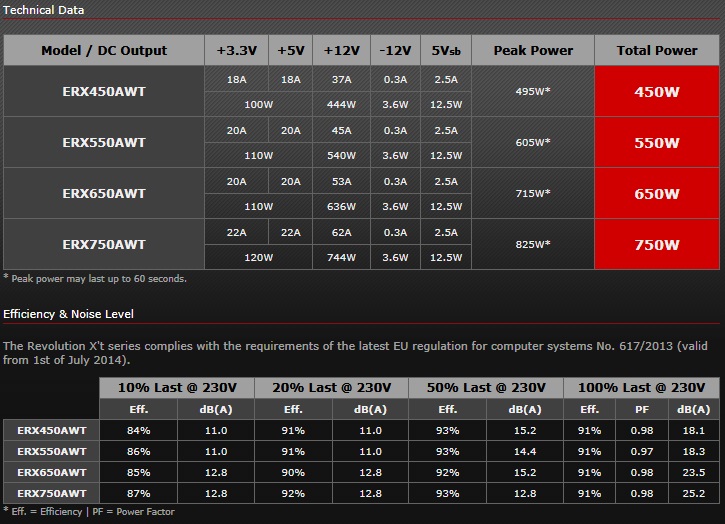This screenshot has width=725, height=524.
Task: Click the red "450W" total power cell
Action: point(657,91)
